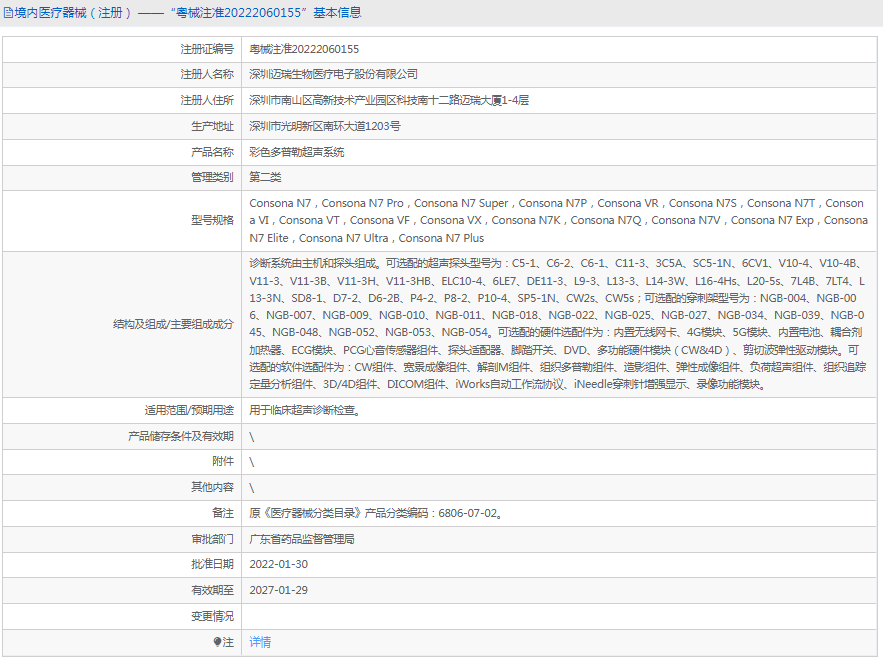
Task: Click the 产品名称 label
Action: (212, 152)
